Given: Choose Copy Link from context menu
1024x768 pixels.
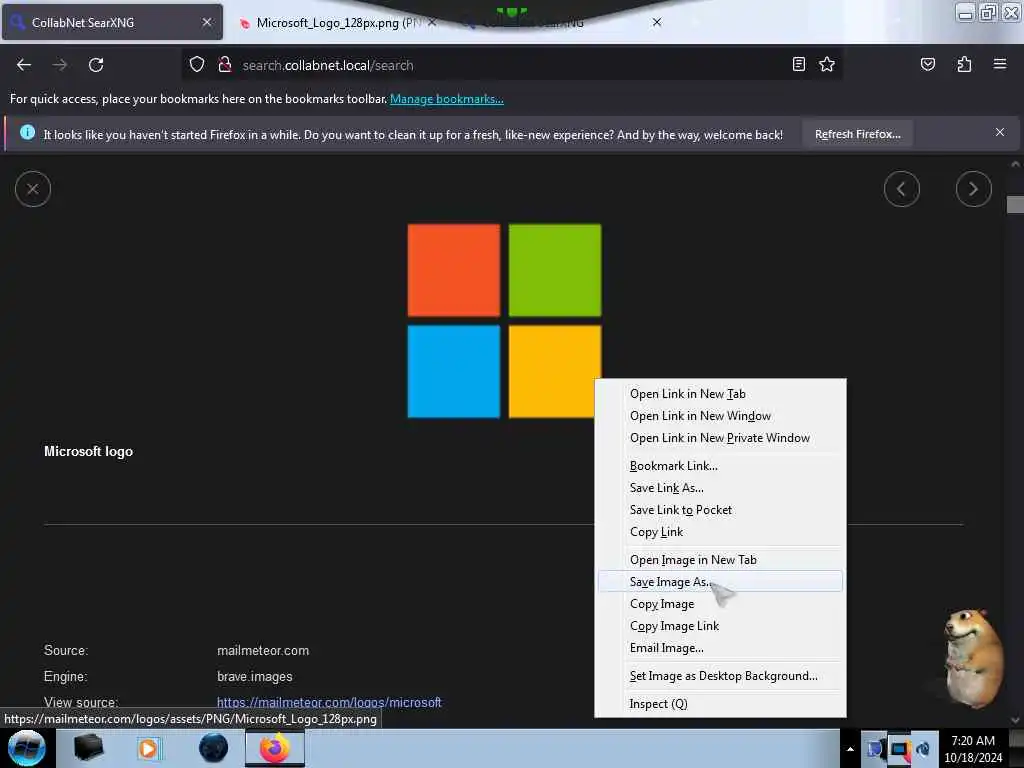Looking at the screenshot, I should pos(720,532).
